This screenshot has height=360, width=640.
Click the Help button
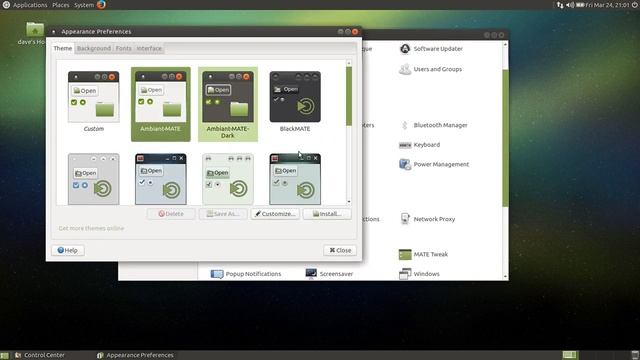coord(68,250)
